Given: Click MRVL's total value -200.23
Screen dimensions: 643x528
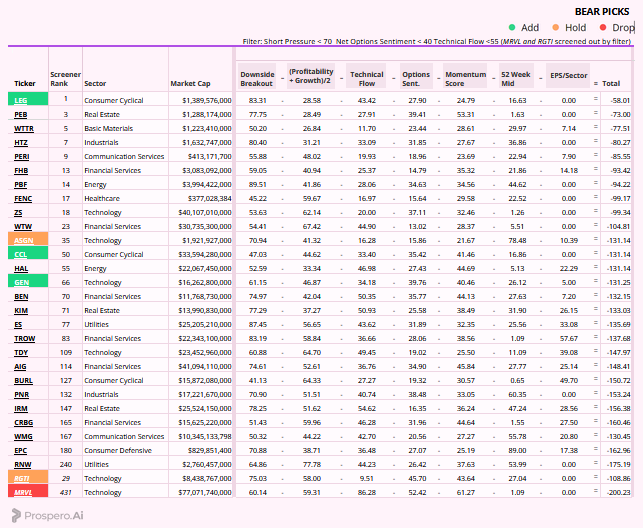Looking at the screenshot, I should click(618, 492).
